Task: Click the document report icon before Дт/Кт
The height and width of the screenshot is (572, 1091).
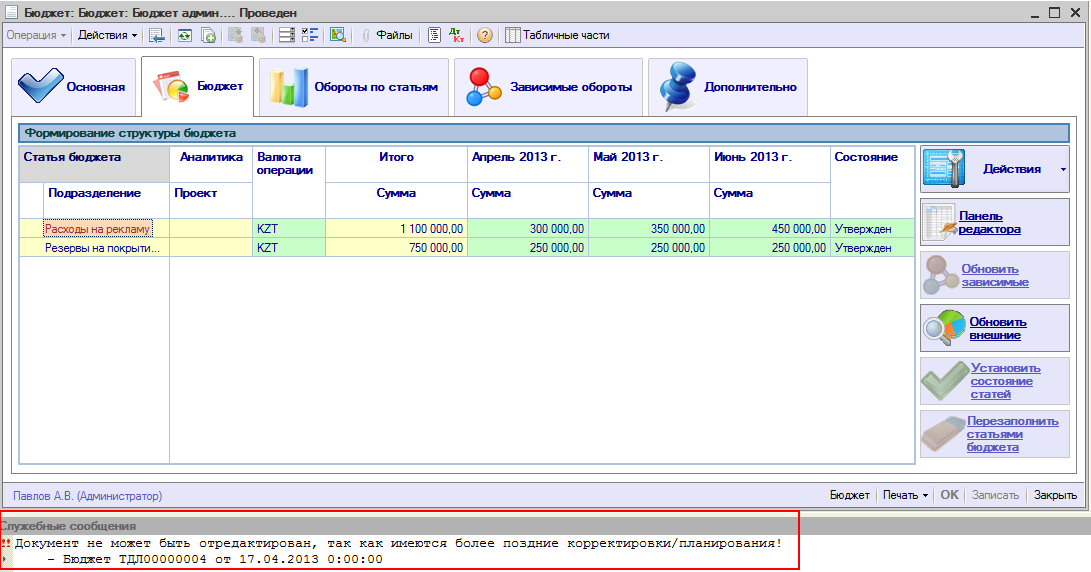Action: click(x=435, y=35)
